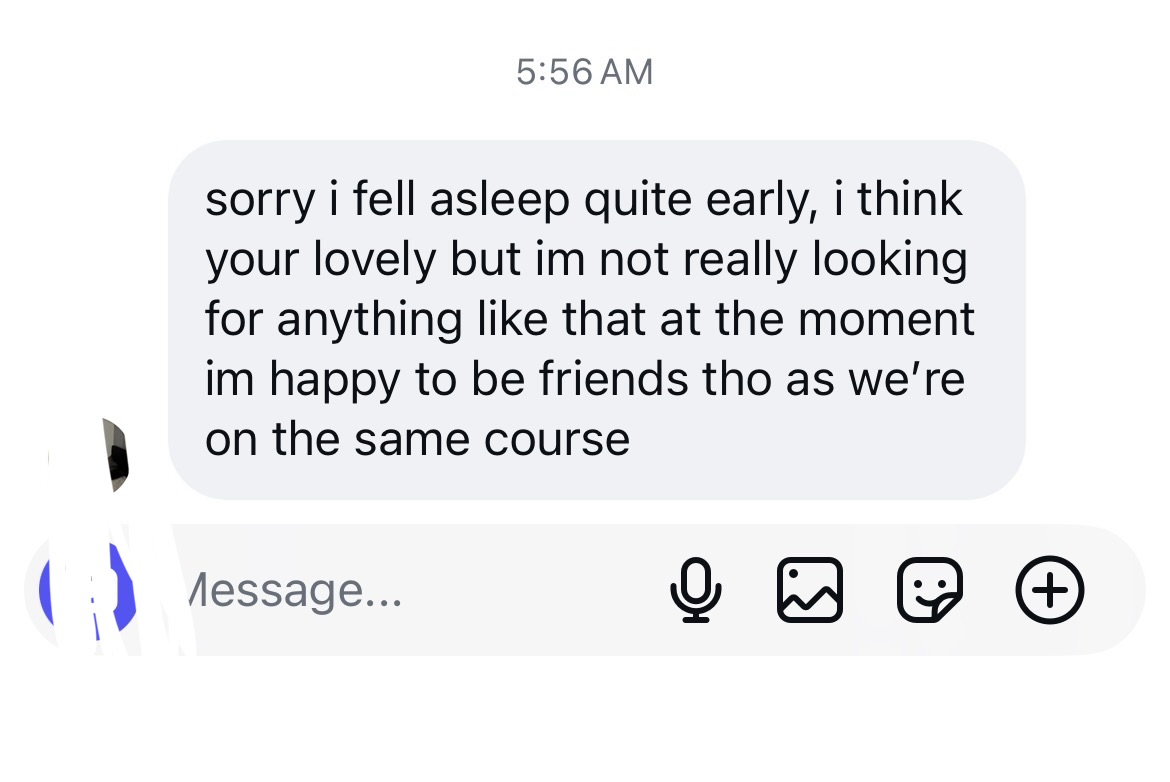
Task: Click the word "sorry" in the message
Action: (x=258, y=200)
